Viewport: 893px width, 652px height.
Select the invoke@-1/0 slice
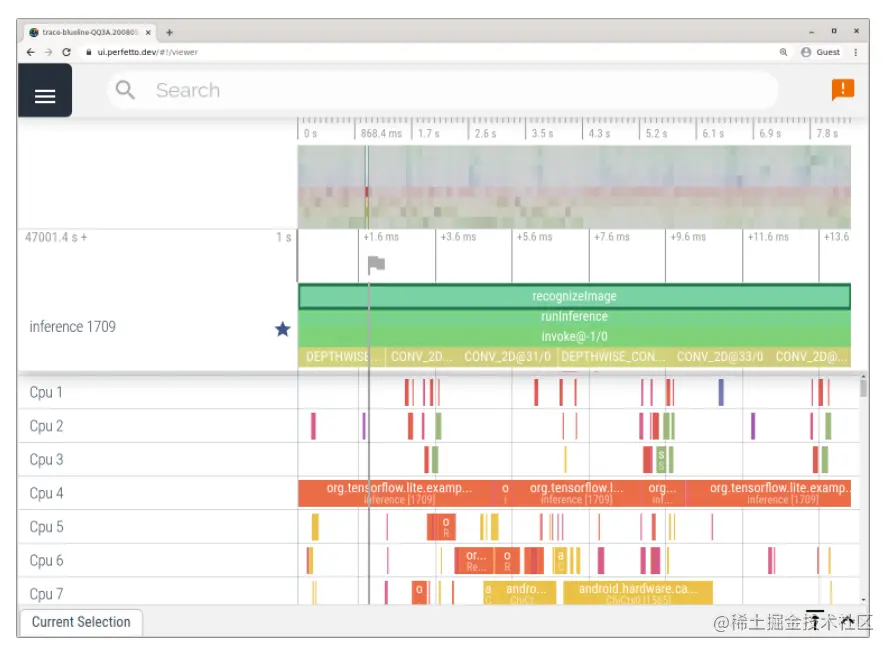pyautogui.click(x=572, y=336)
